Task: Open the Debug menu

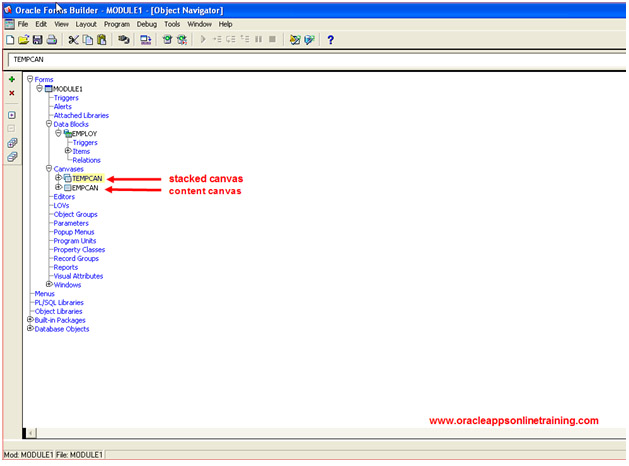Action: click(x=146, y=23)
